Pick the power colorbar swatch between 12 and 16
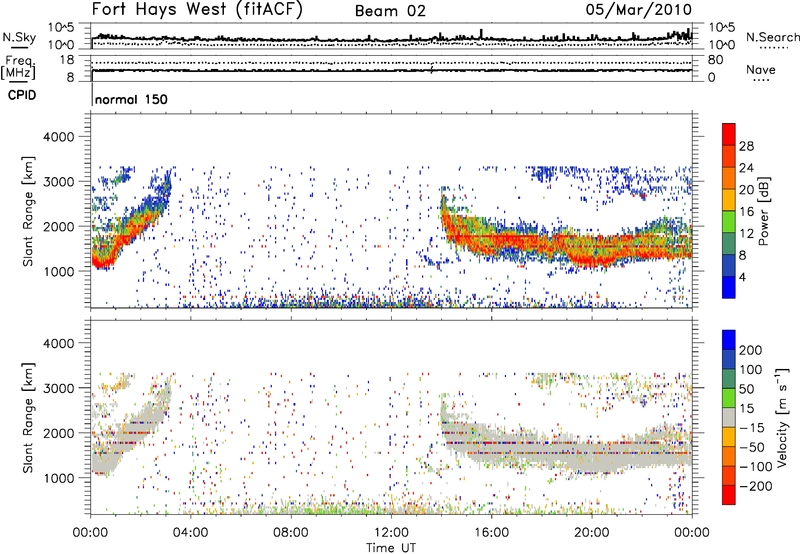Screen dimensions: 800x554 coord(729,222)
